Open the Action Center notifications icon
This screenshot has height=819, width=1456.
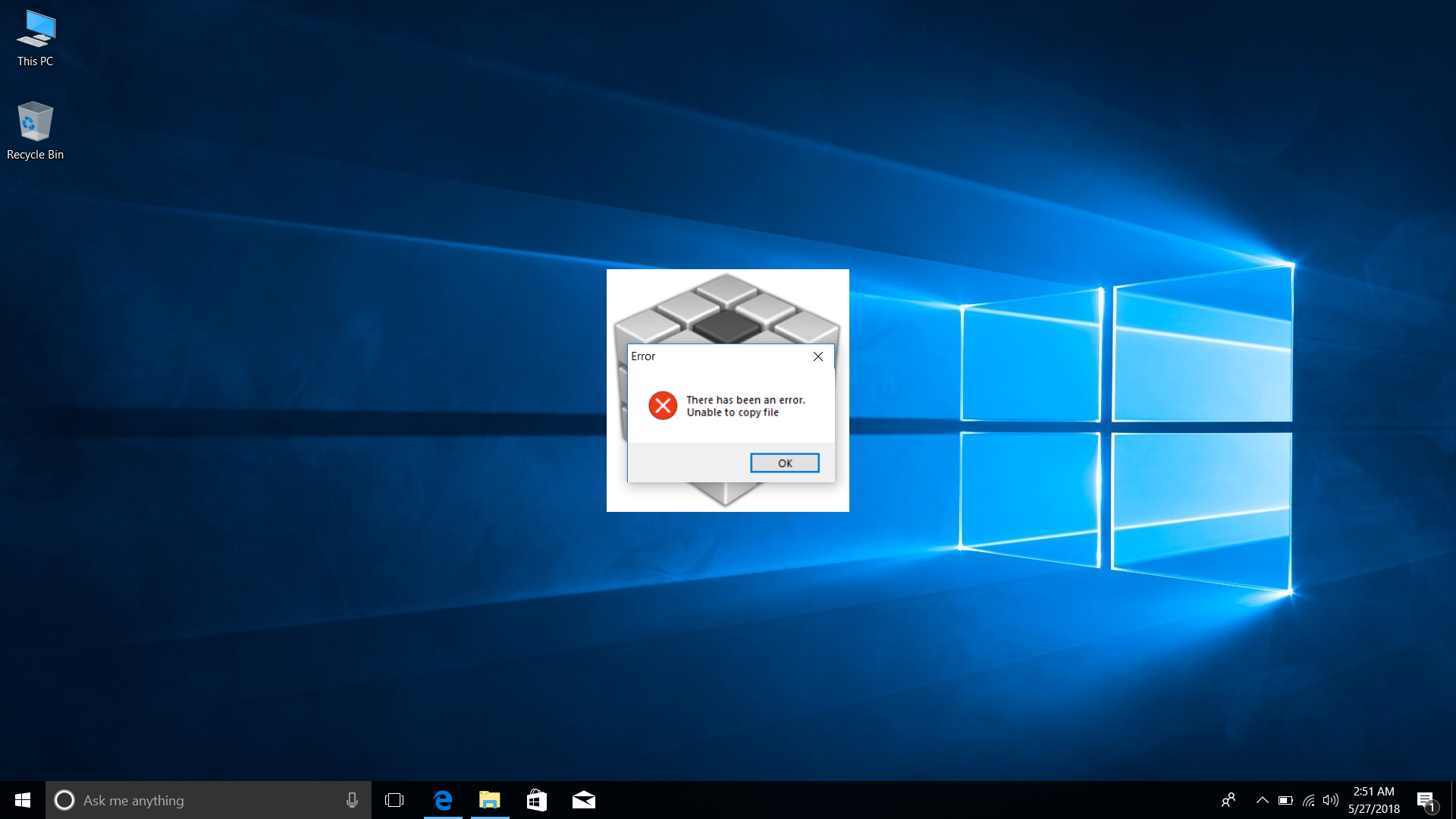click(x=1426, y=800)
